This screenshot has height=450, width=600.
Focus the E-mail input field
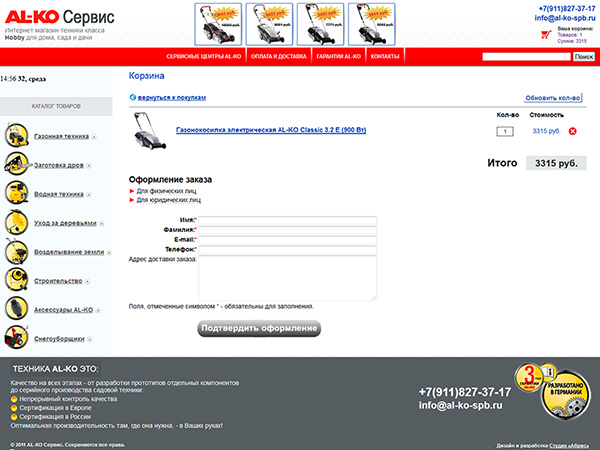pos(288,240)
